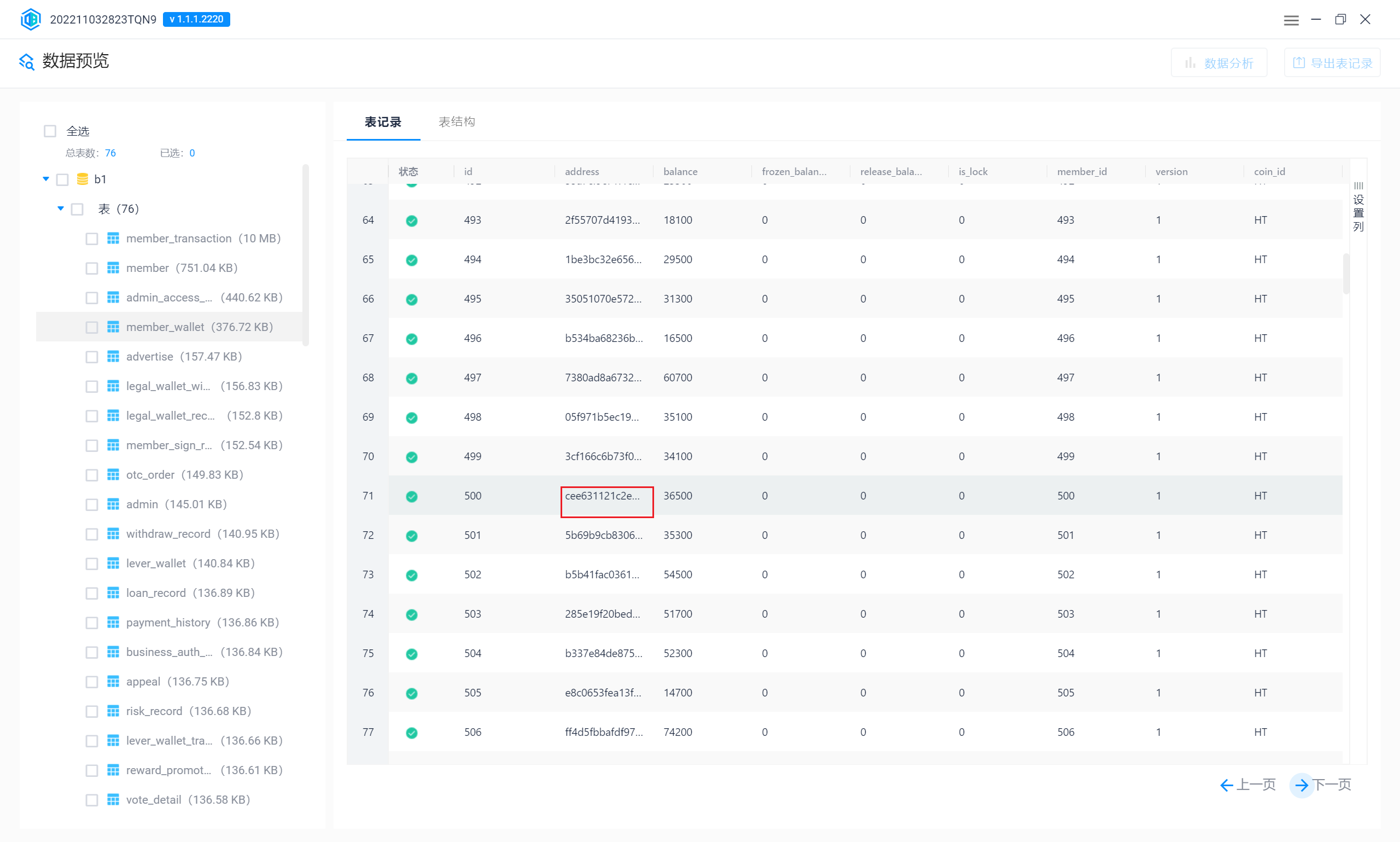Screen dimensions: 1400x842
Task: Open the hamburger menu icon
Action: (x=1291, y=20)
